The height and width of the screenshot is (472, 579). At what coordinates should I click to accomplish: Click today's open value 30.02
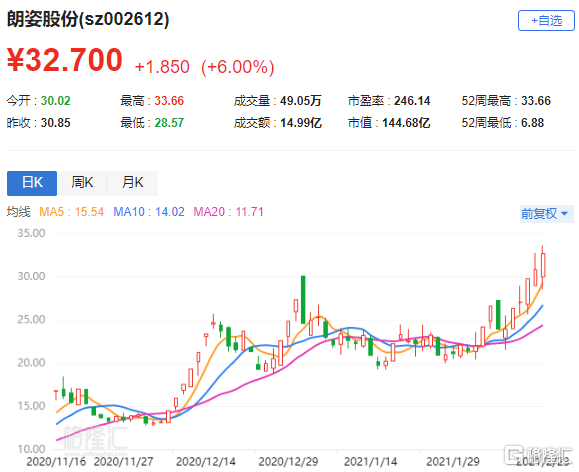[x=55, y=101]
